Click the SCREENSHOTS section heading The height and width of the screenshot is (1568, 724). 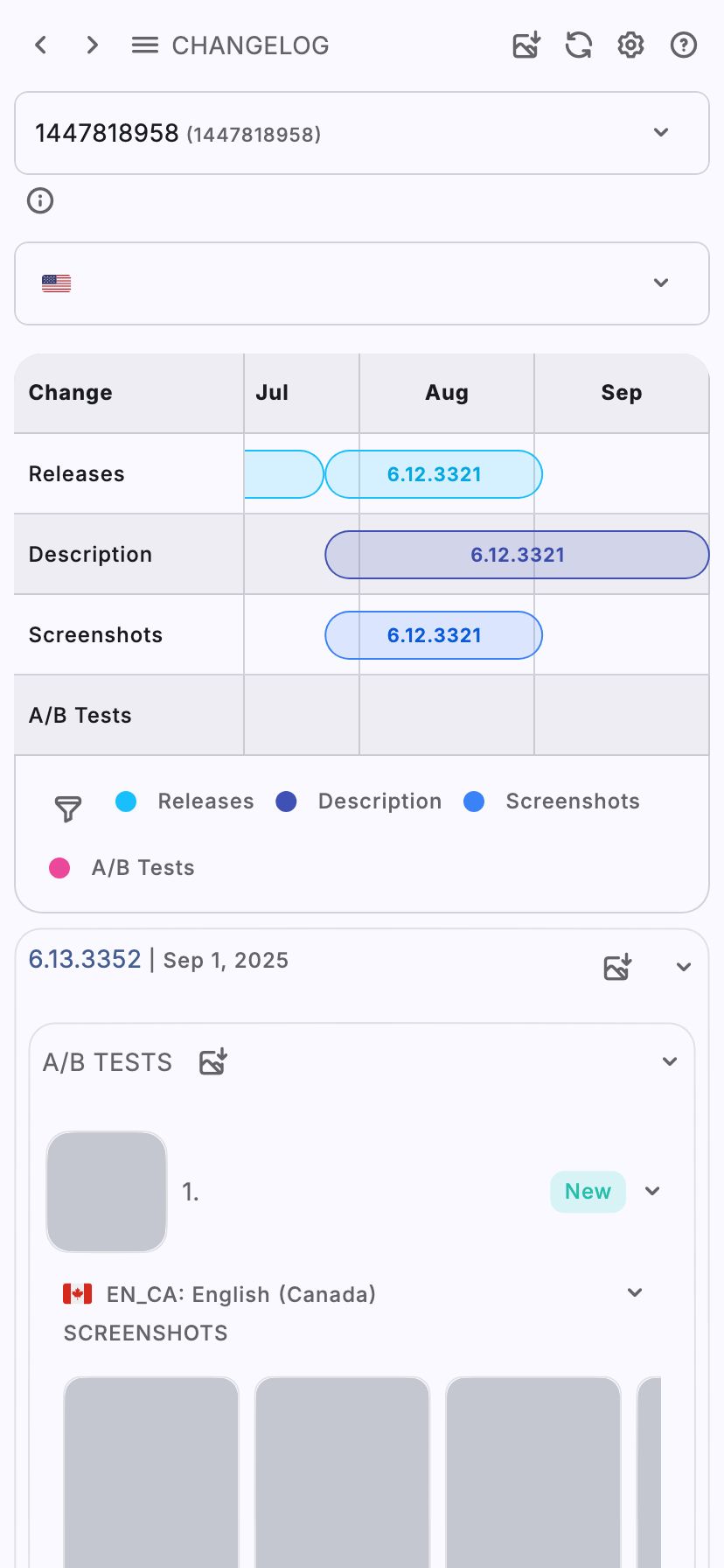pos(146,1333)
